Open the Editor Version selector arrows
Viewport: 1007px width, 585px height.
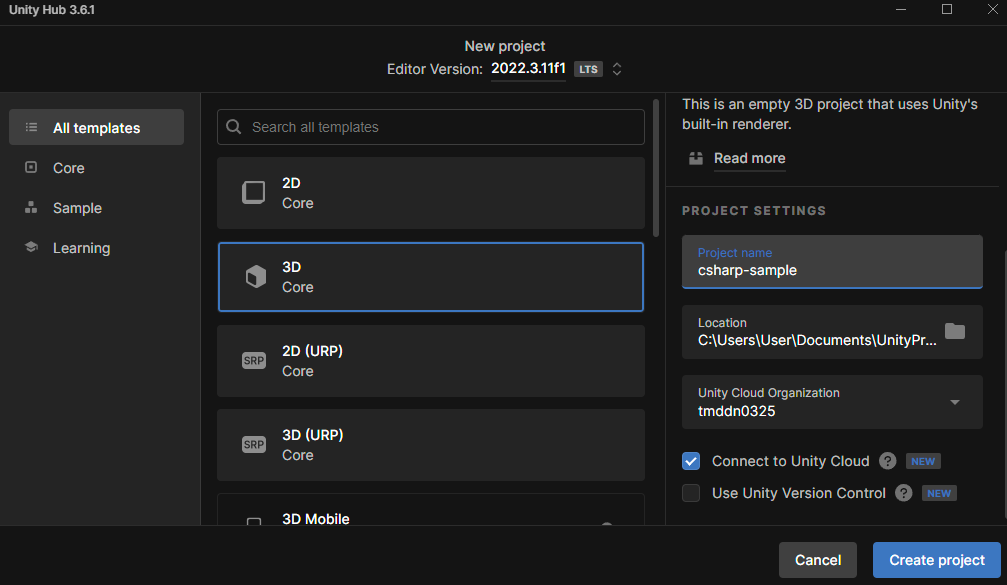pos(617,69)
